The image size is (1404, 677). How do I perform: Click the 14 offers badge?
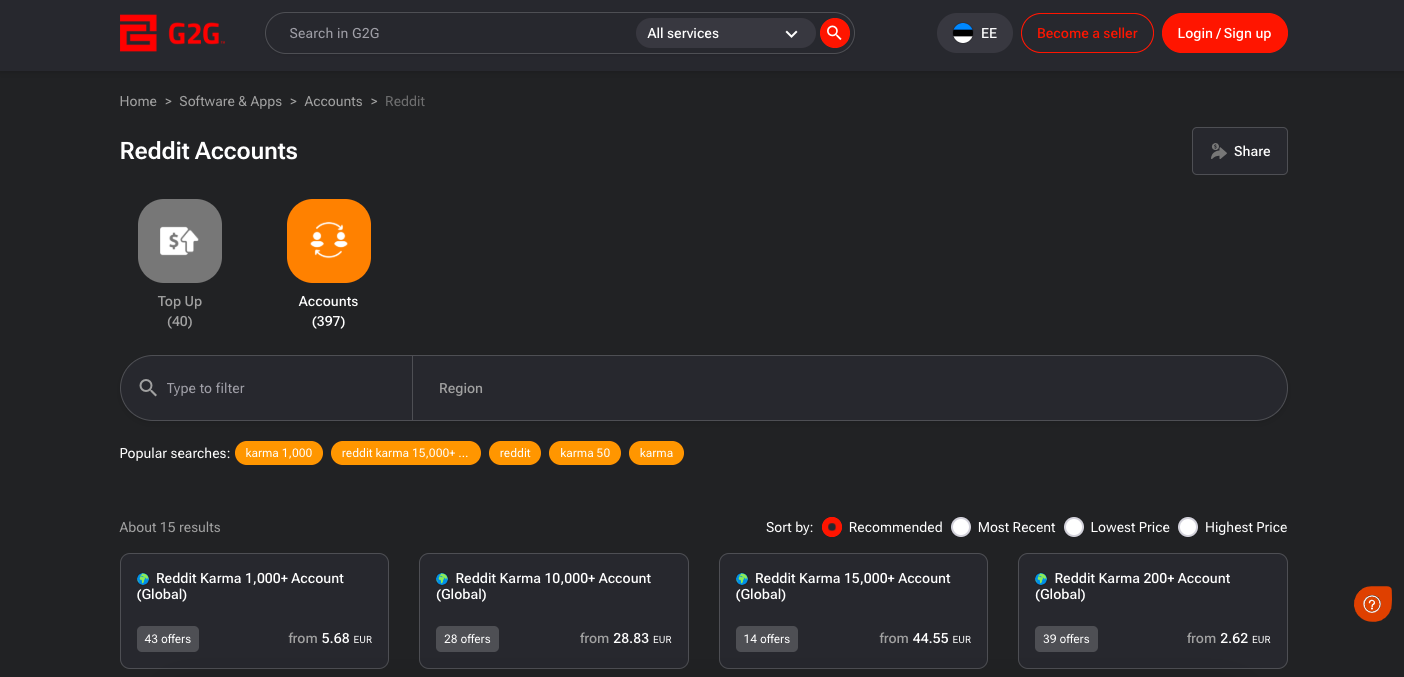point(767,639)
